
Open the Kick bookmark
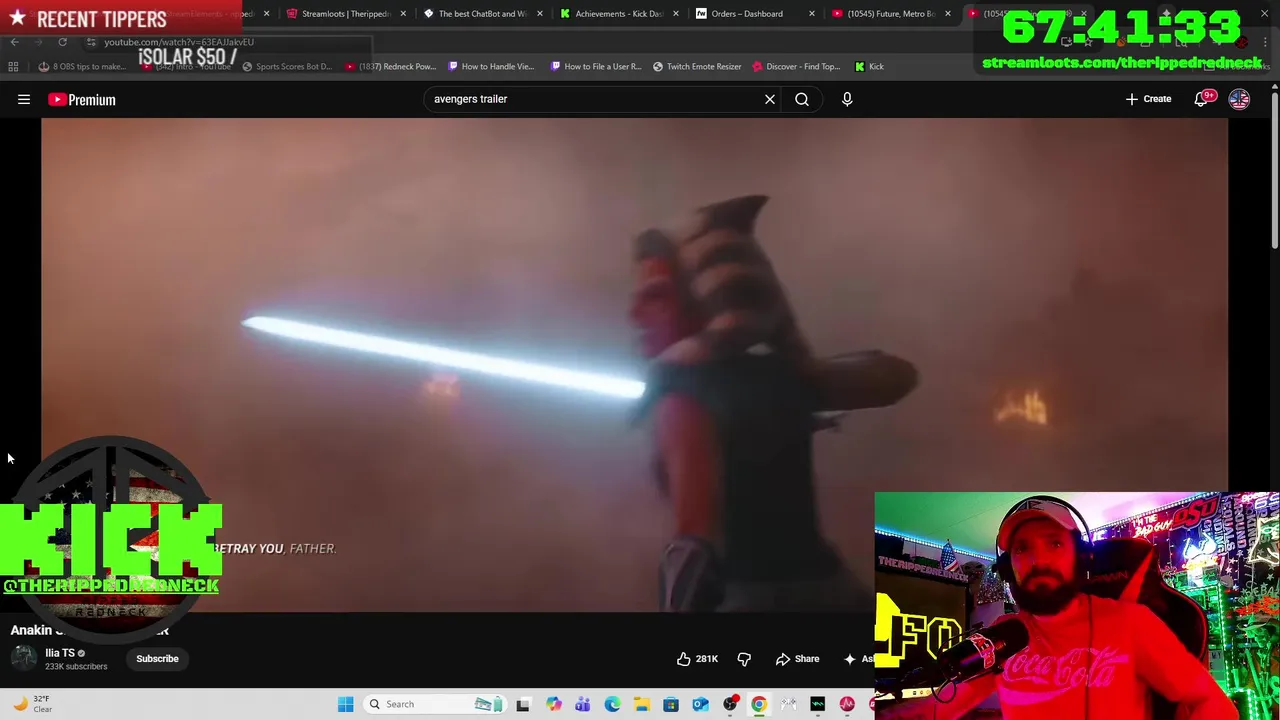tap(869, 66)
